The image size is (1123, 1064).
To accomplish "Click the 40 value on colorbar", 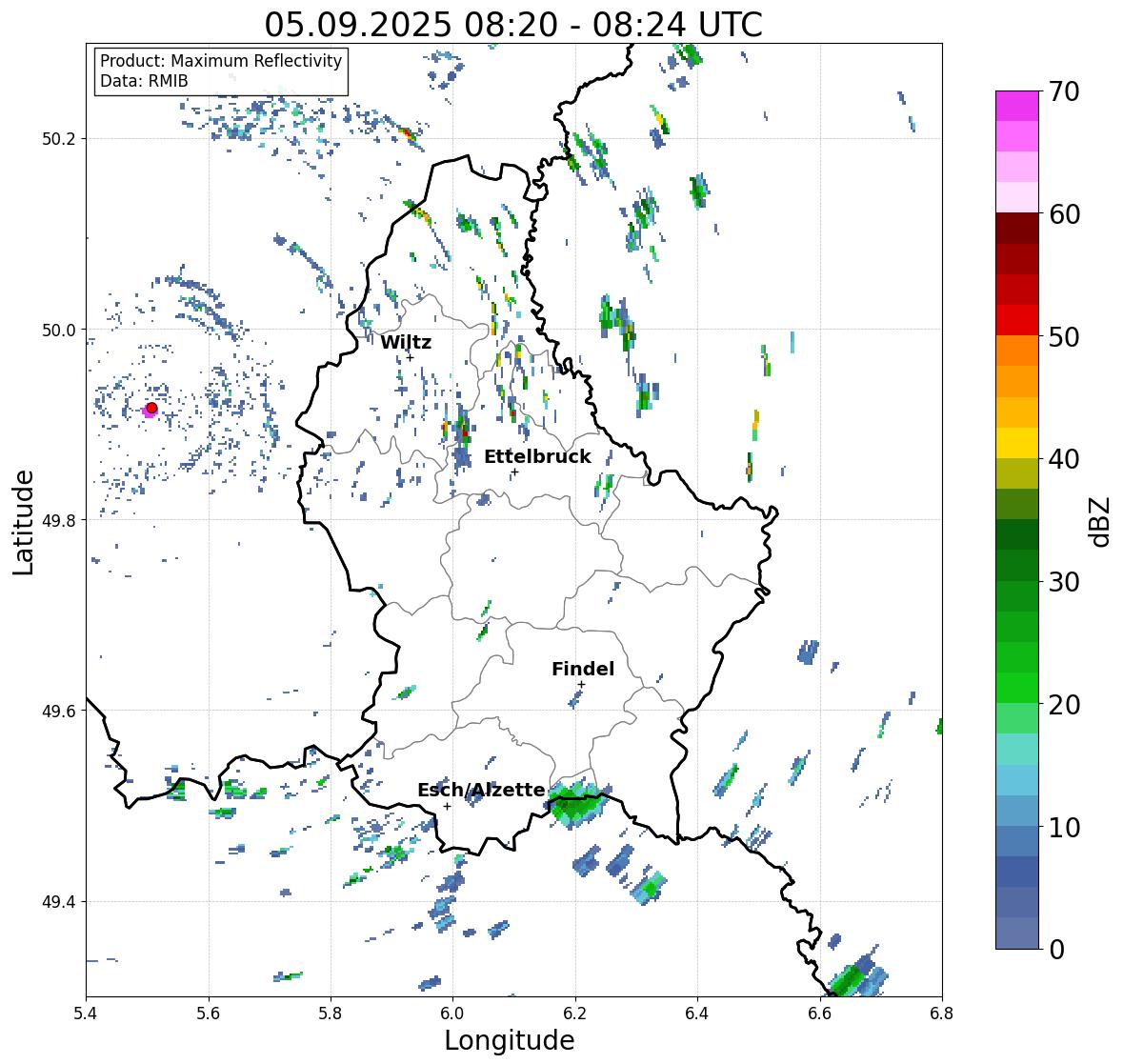I will (1063, 459).
